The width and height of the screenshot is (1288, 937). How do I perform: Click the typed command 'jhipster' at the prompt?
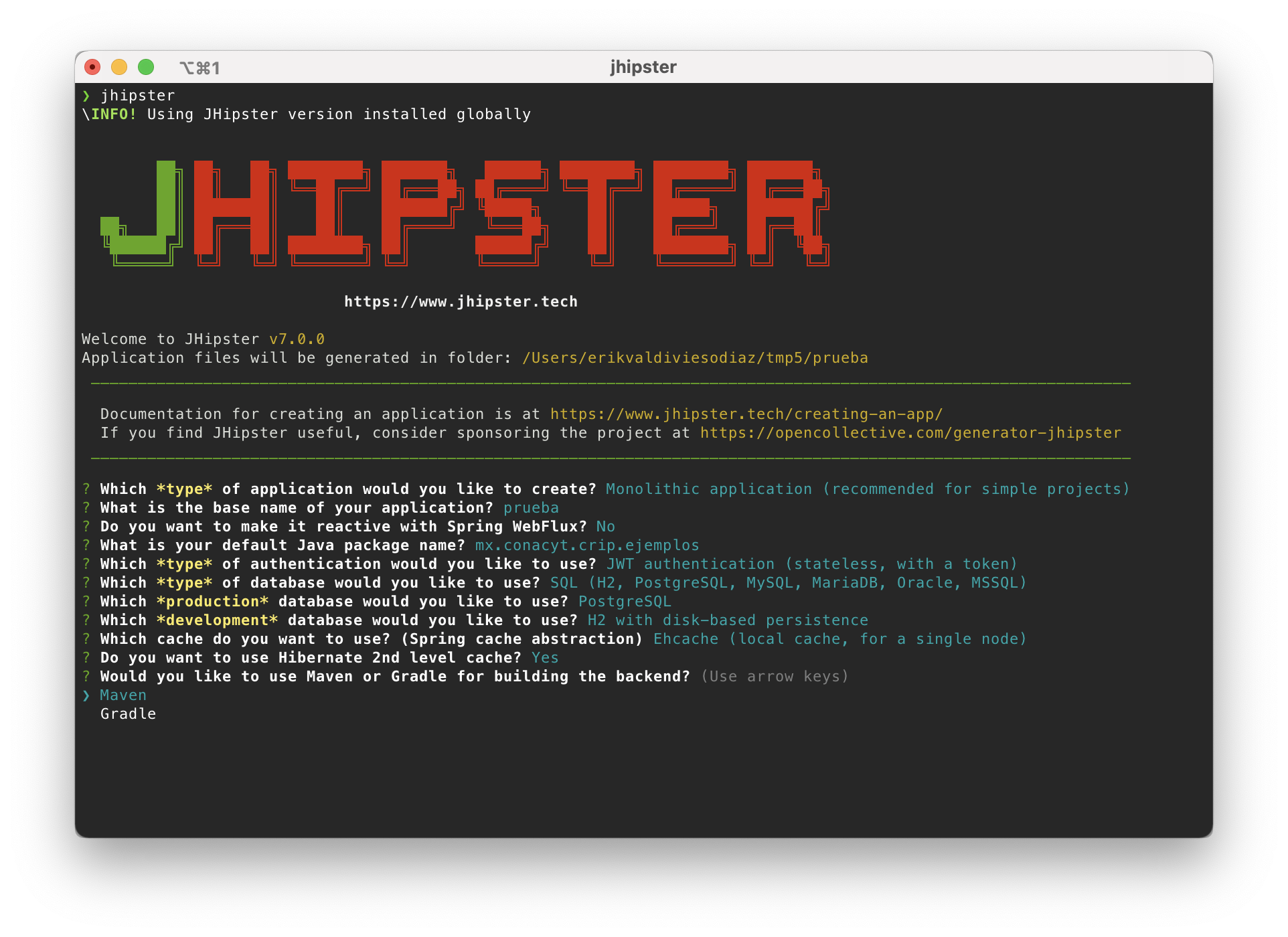coord(138,96)
